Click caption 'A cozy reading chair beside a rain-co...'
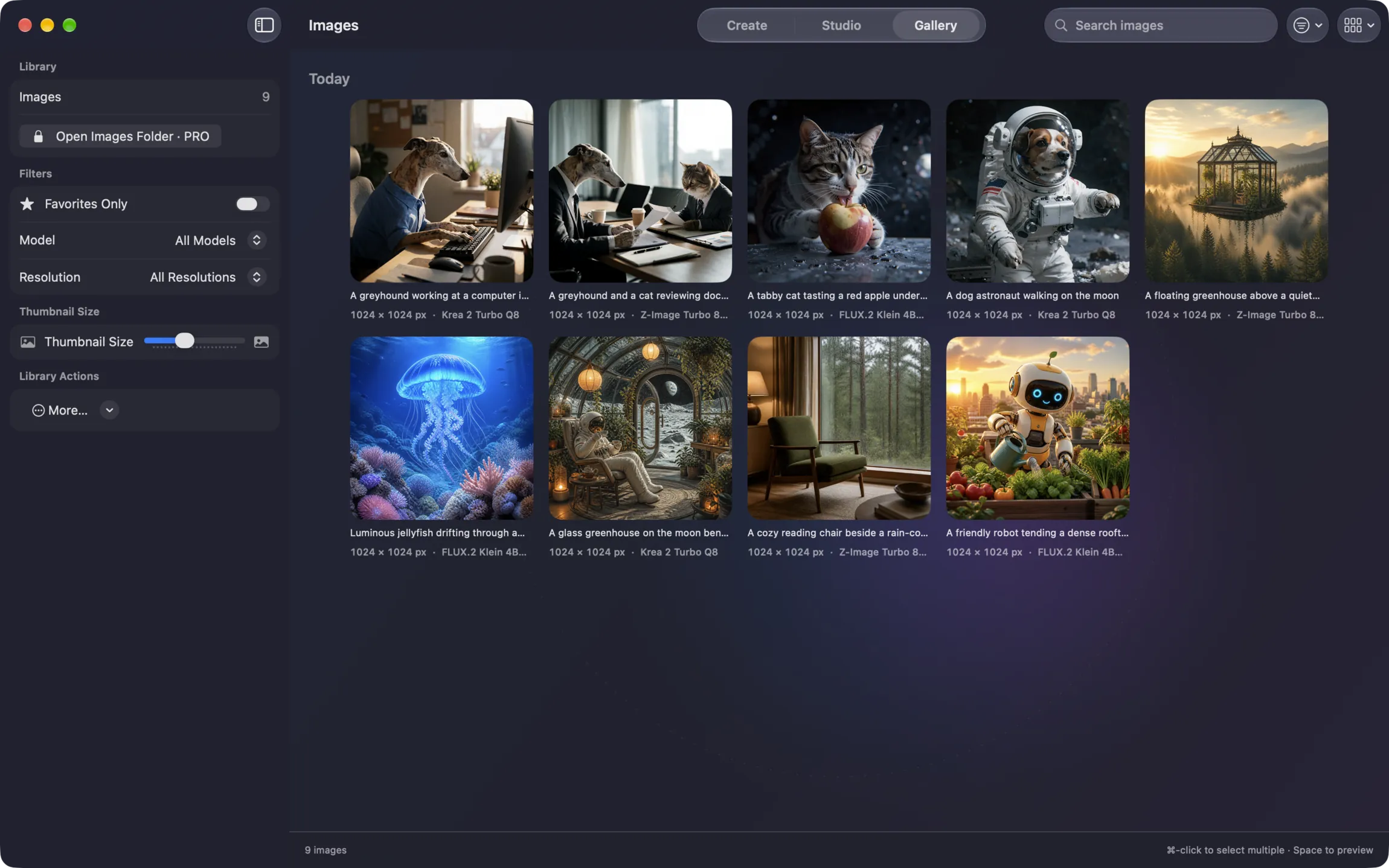This screenshot has height=868, width=1389. 838,533
